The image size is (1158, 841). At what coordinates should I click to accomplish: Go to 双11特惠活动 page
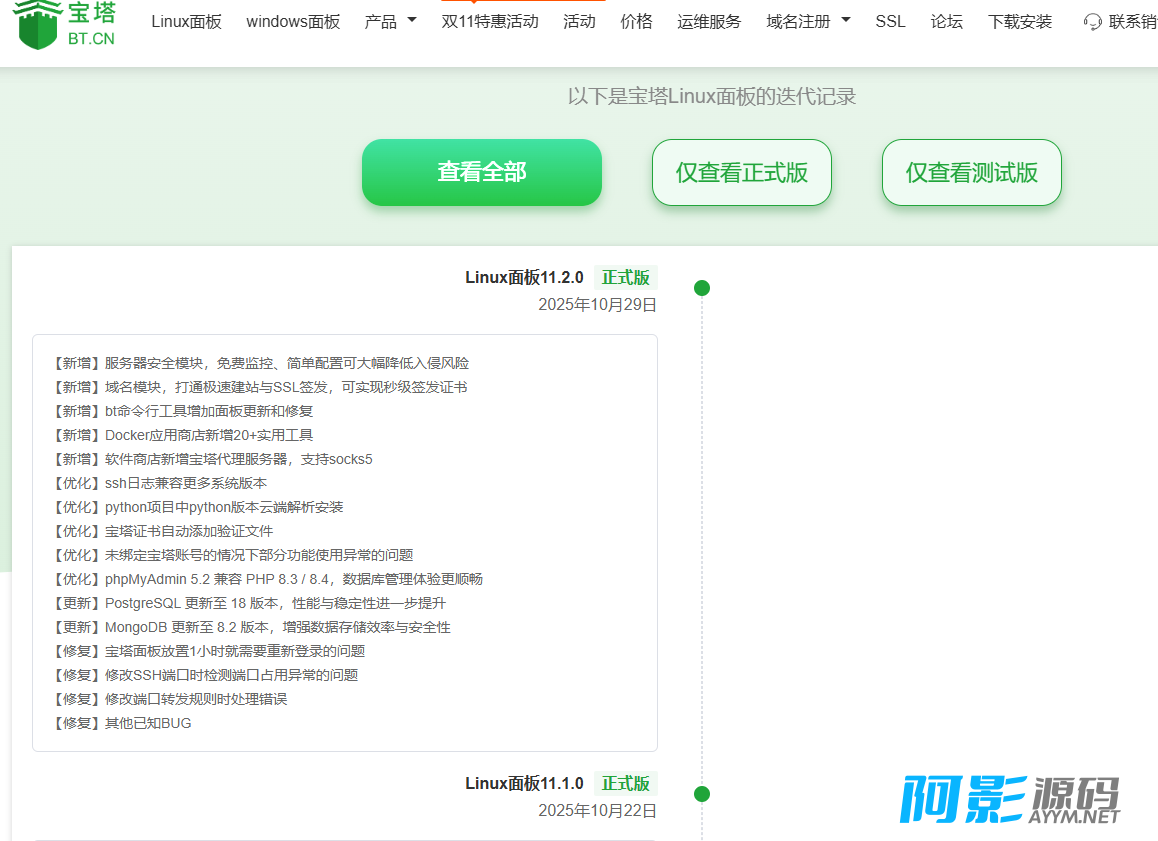click(x=490, y=21)
